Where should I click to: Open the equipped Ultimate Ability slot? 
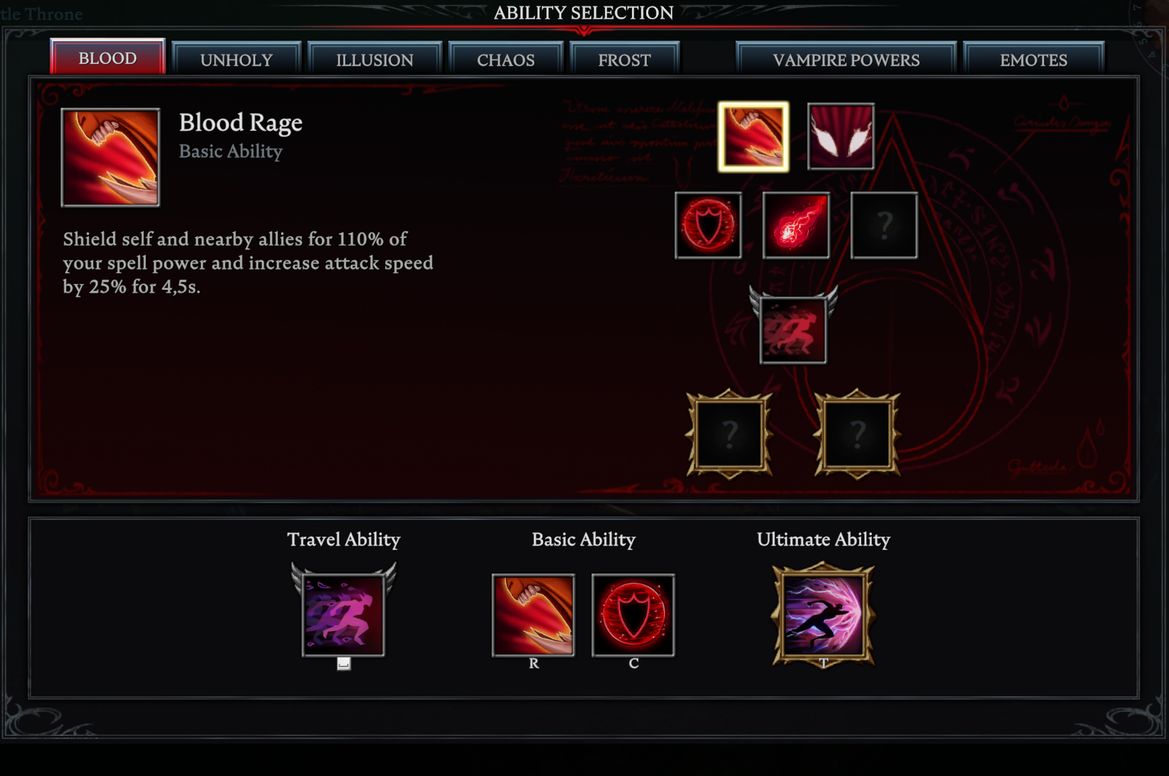(x=823, y=615)
